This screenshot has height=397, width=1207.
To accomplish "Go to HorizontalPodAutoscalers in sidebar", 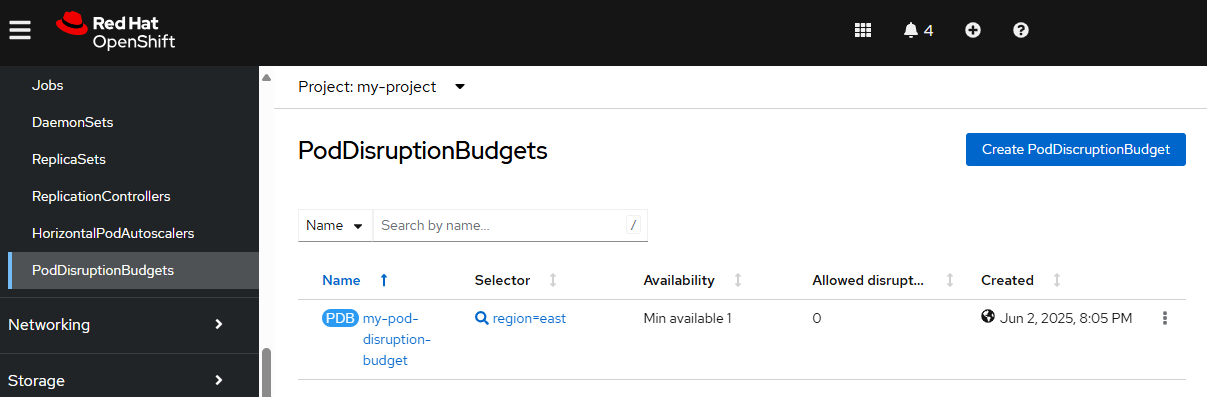I will click(x=113, y=233).
